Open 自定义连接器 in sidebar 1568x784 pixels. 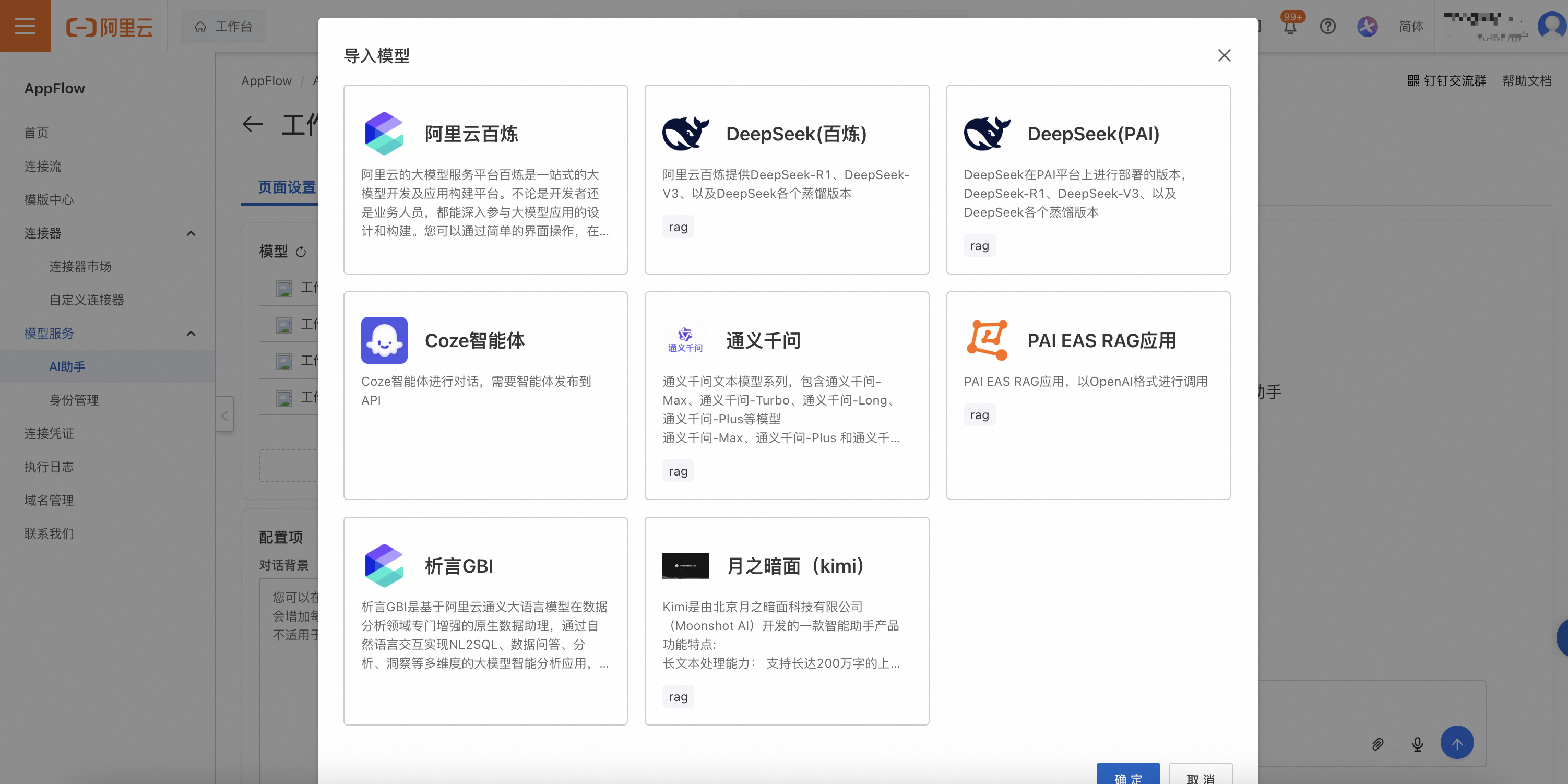[x=87, y=300]
